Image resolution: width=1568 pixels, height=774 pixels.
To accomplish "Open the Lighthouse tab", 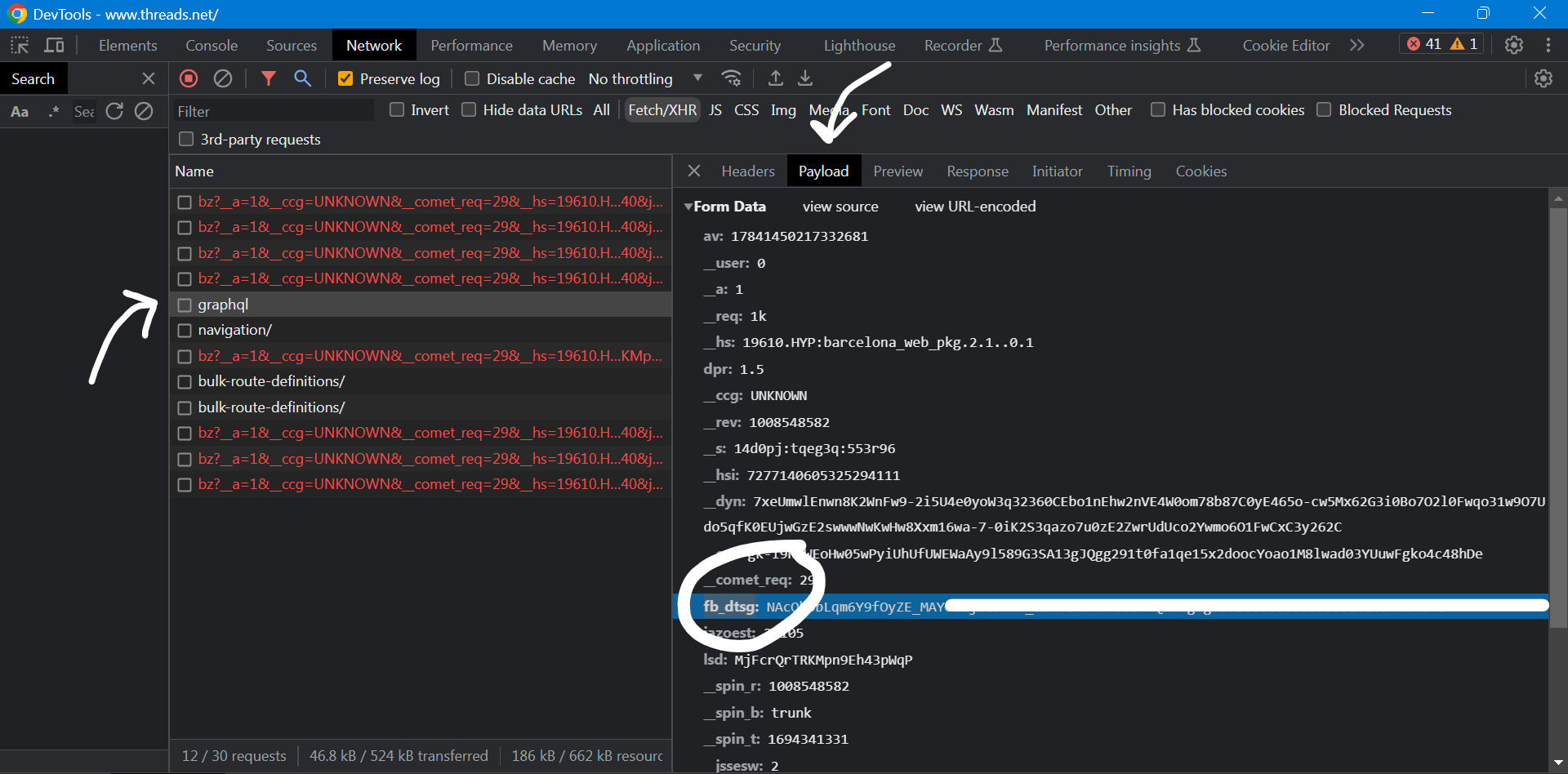I will [859, 45].
